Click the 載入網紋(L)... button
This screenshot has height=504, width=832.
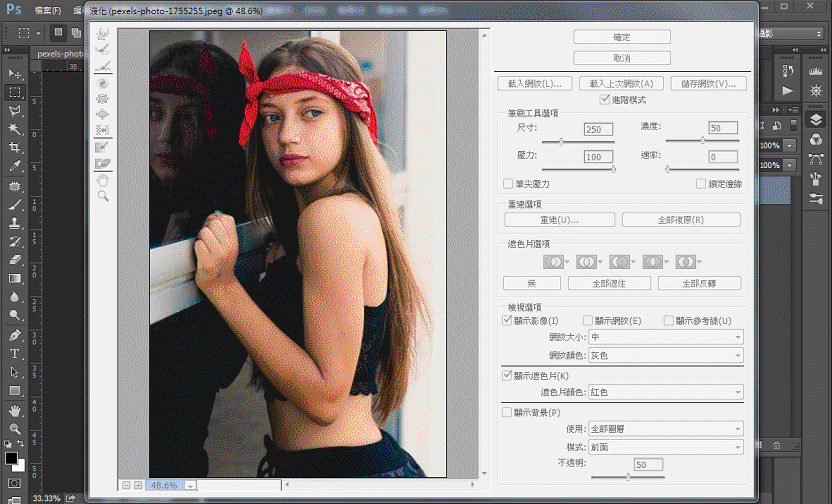coord(535,83)
